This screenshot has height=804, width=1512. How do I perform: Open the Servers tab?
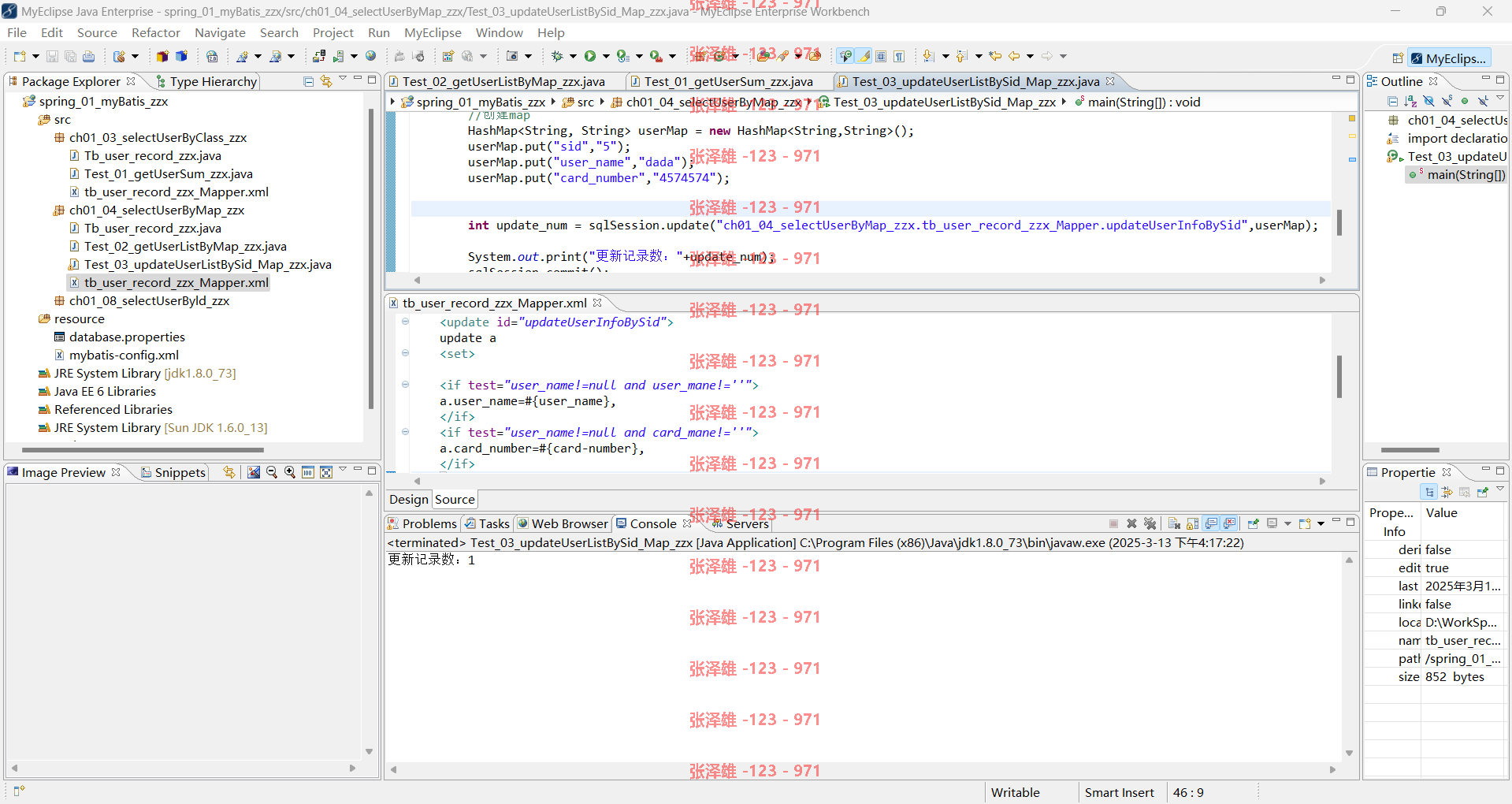(741, 523)
